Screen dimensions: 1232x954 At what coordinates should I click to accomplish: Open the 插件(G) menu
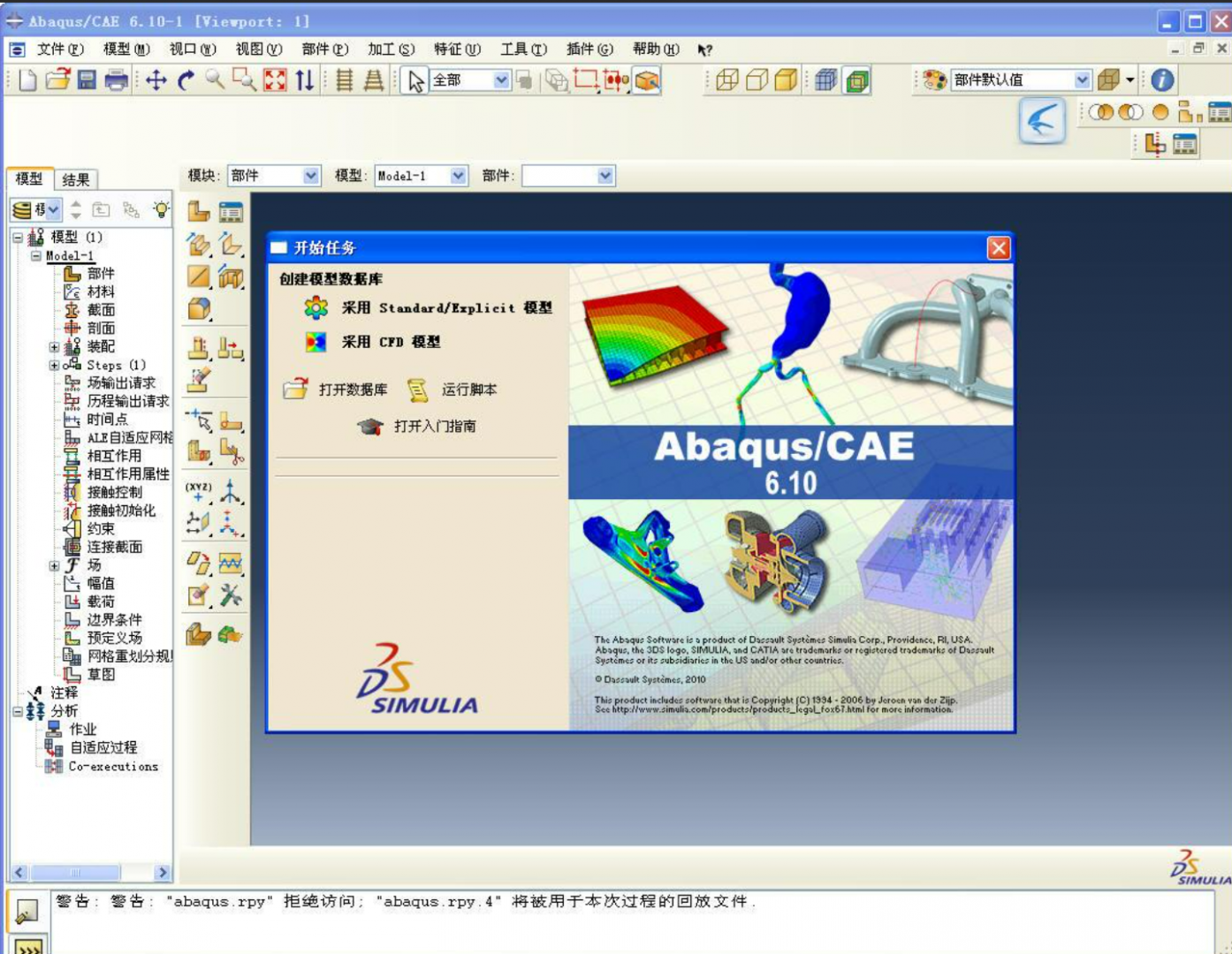point(589,49)
